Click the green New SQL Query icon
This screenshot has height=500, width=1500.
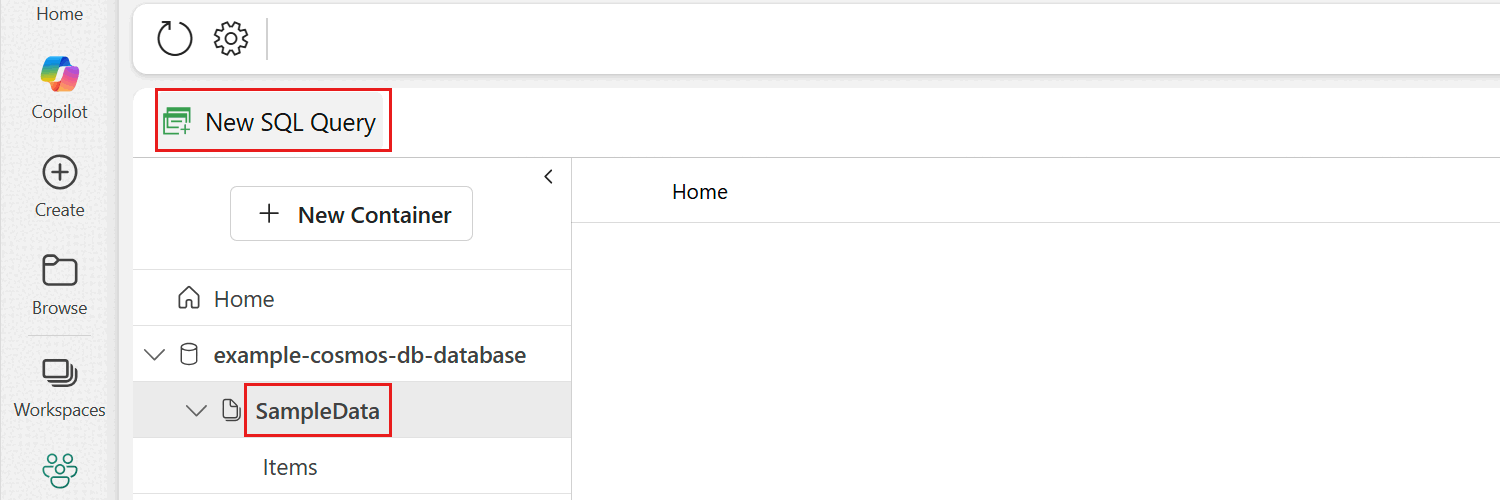click(x=177, y=122)
